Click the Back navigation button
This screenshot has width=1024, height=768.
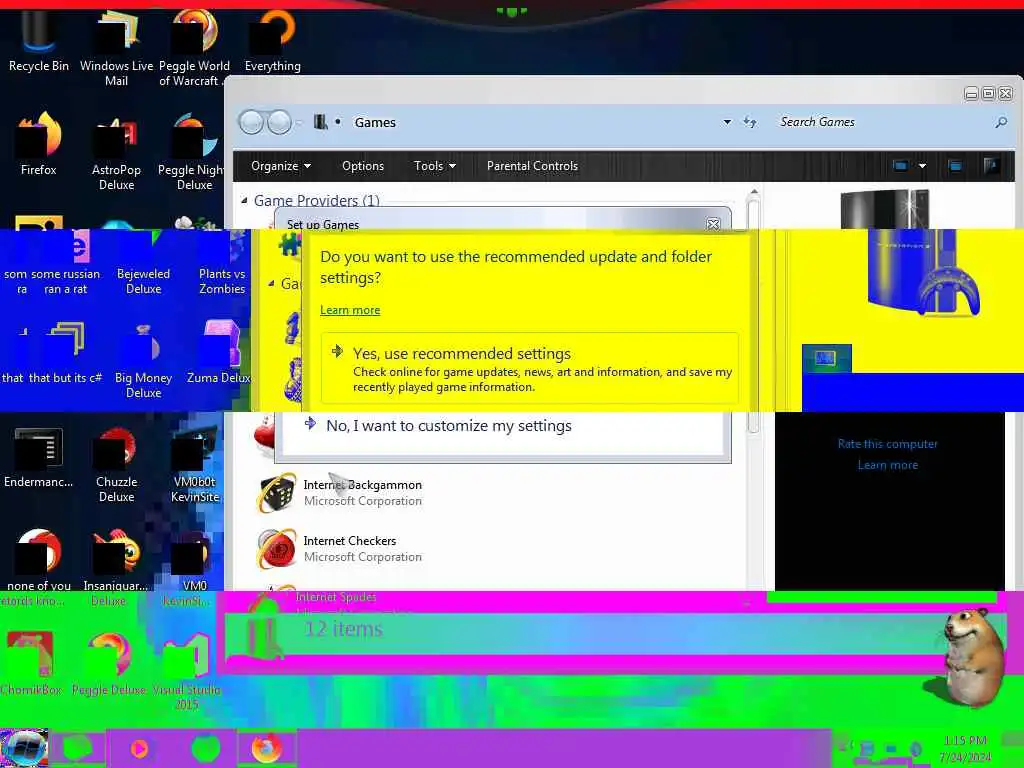(251, 122)
